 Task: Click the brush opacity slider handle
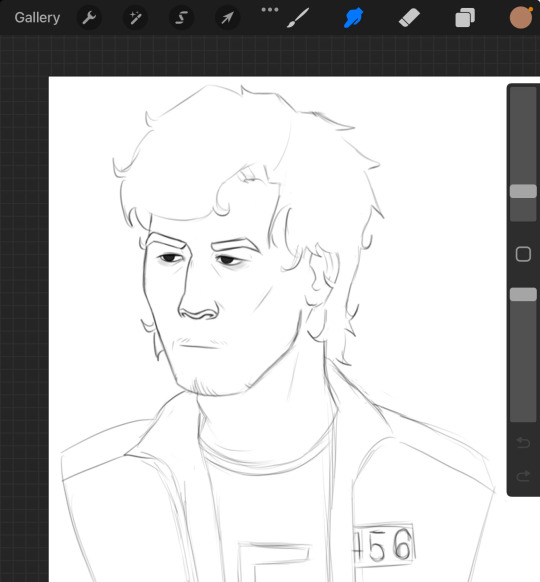click(523, 294)
